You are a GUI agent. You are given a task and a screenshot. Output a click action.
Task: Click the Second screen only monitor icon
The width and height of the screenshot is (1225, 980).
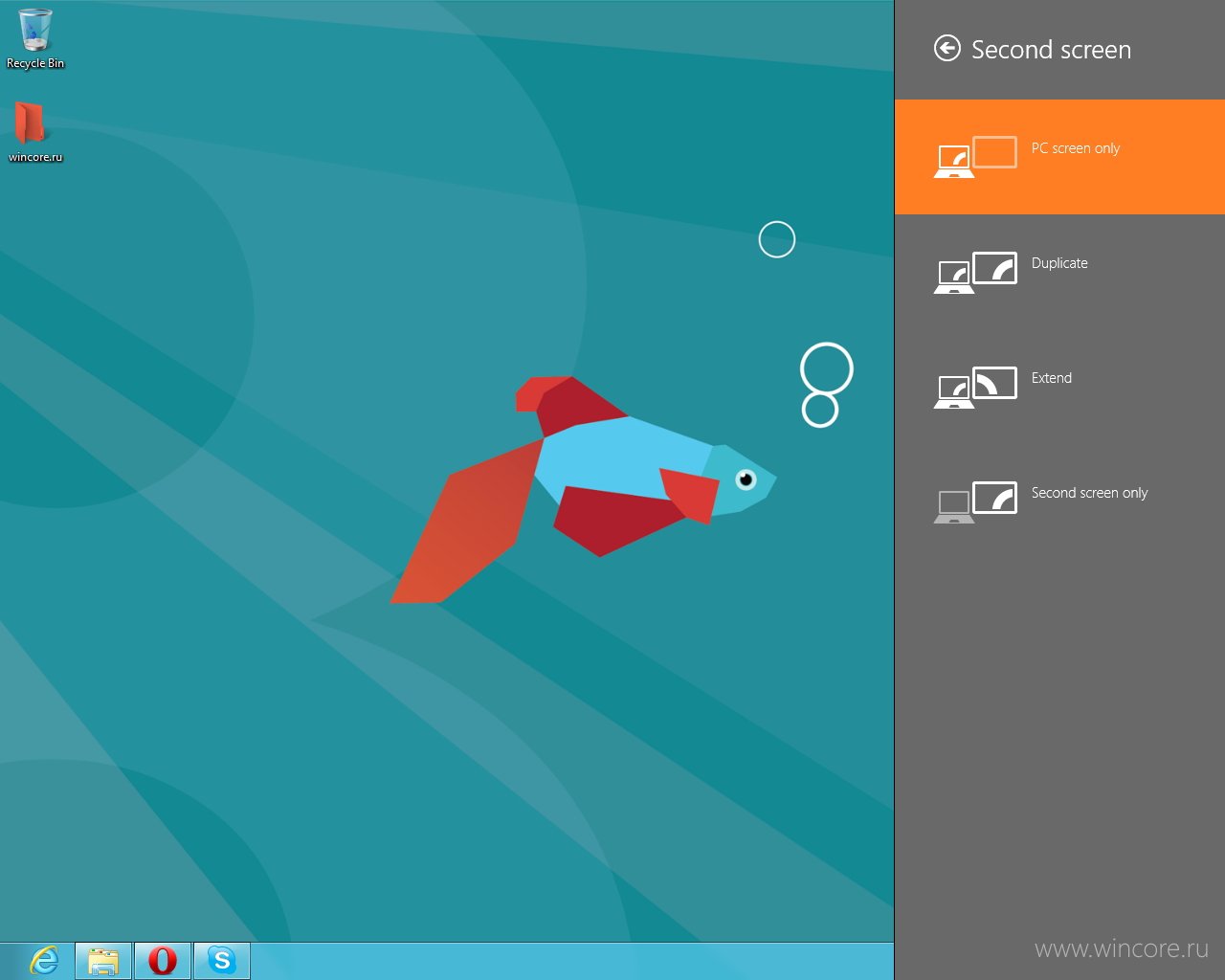(x=975, y=501)
